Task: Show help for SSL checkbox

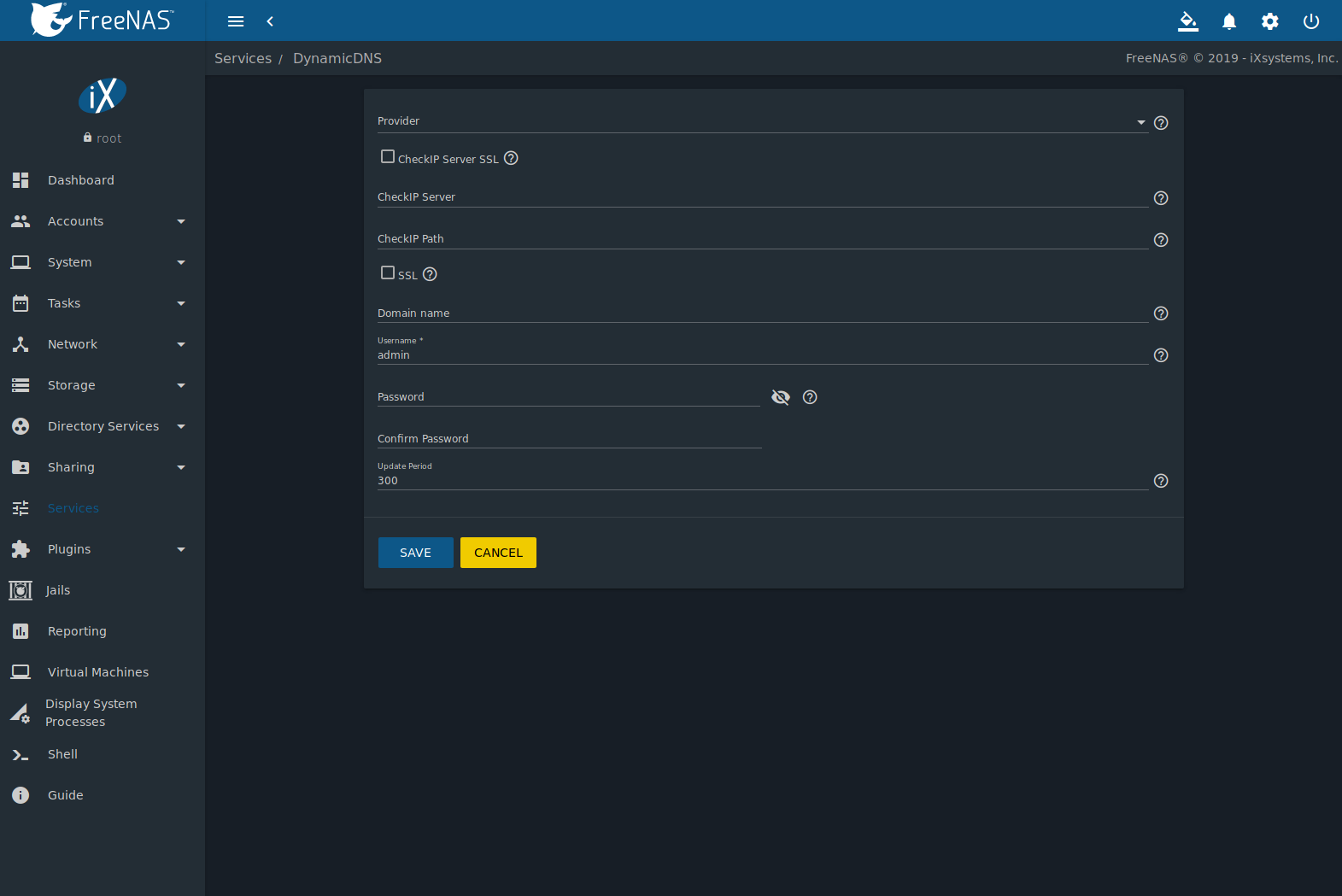Action: tap(430, 274)
